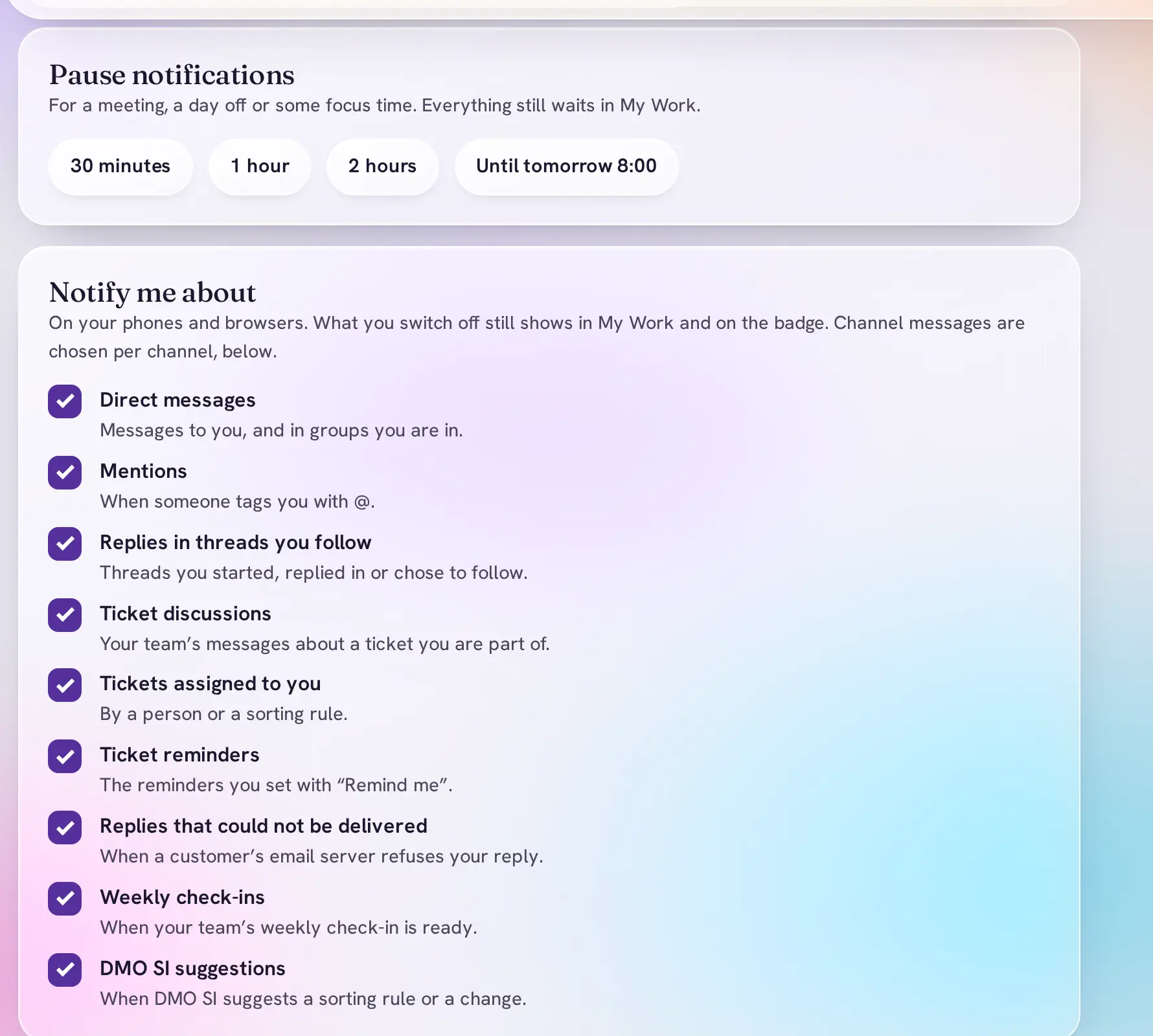Click the Notify me about heading

click(152, 293)
